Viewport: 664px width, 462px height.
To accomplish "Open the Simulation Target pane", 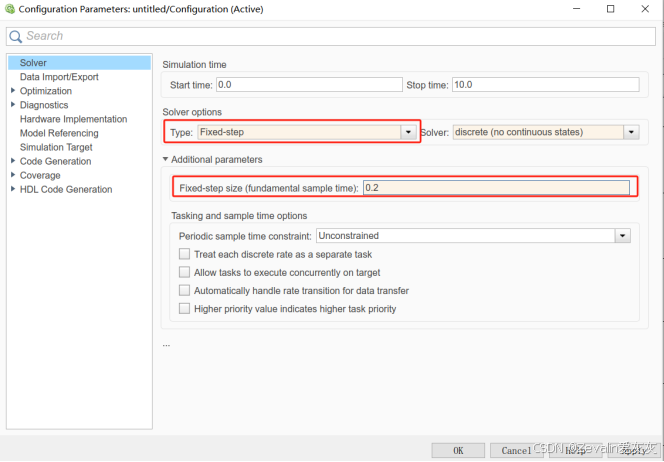I will [56, 147].
